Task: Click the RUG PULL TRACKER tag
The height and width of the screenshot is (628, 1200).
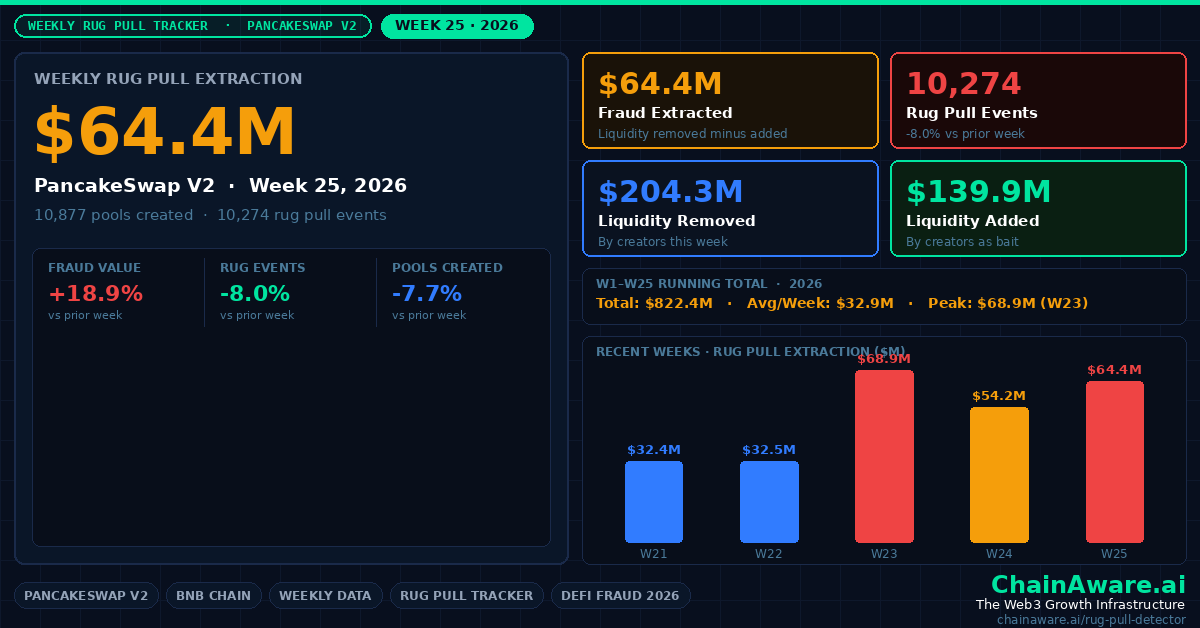Action: (467, 596)
